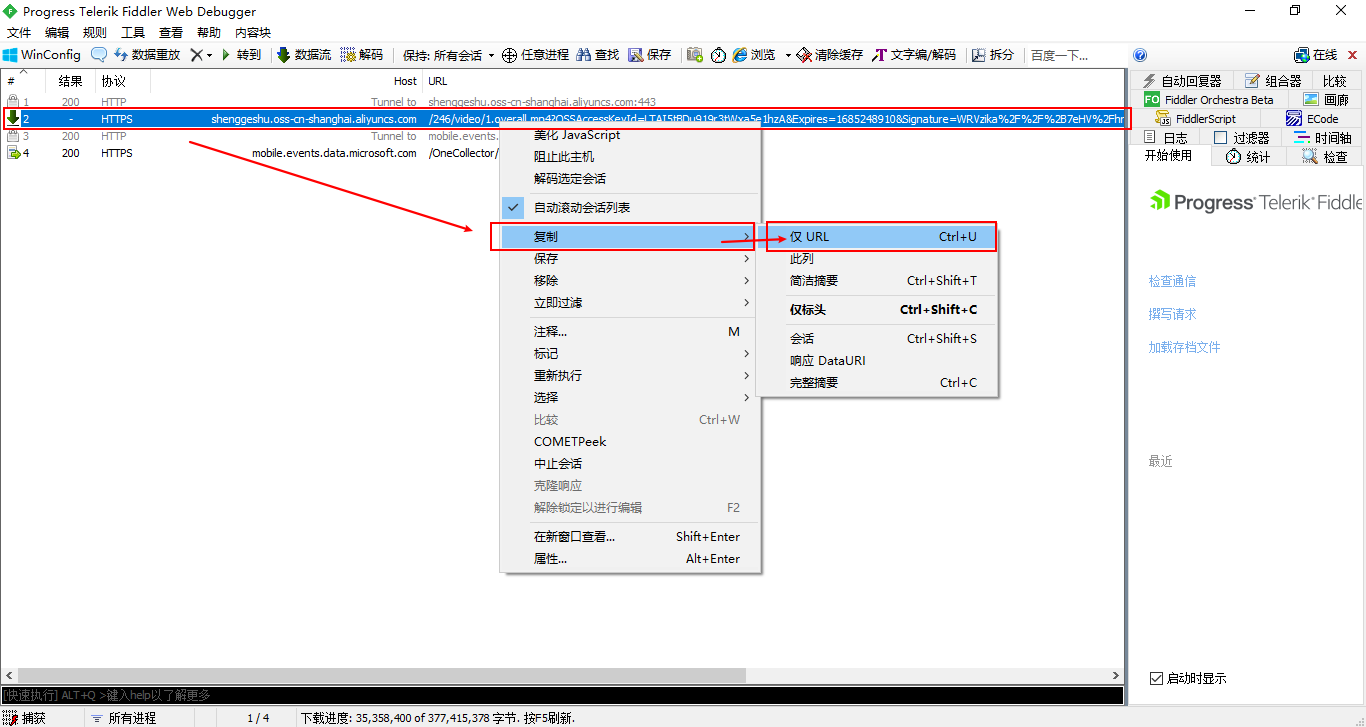This screenshot has height=727, width=1366.
Task: Click the comment speech bubble icon
Action: point(99,55)
